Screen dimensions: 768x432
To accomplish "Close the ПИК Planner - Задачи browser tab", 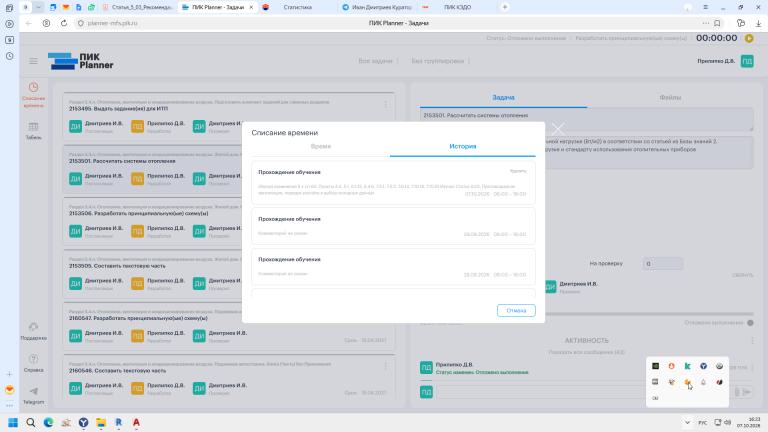I will click(x=251, y=7).
